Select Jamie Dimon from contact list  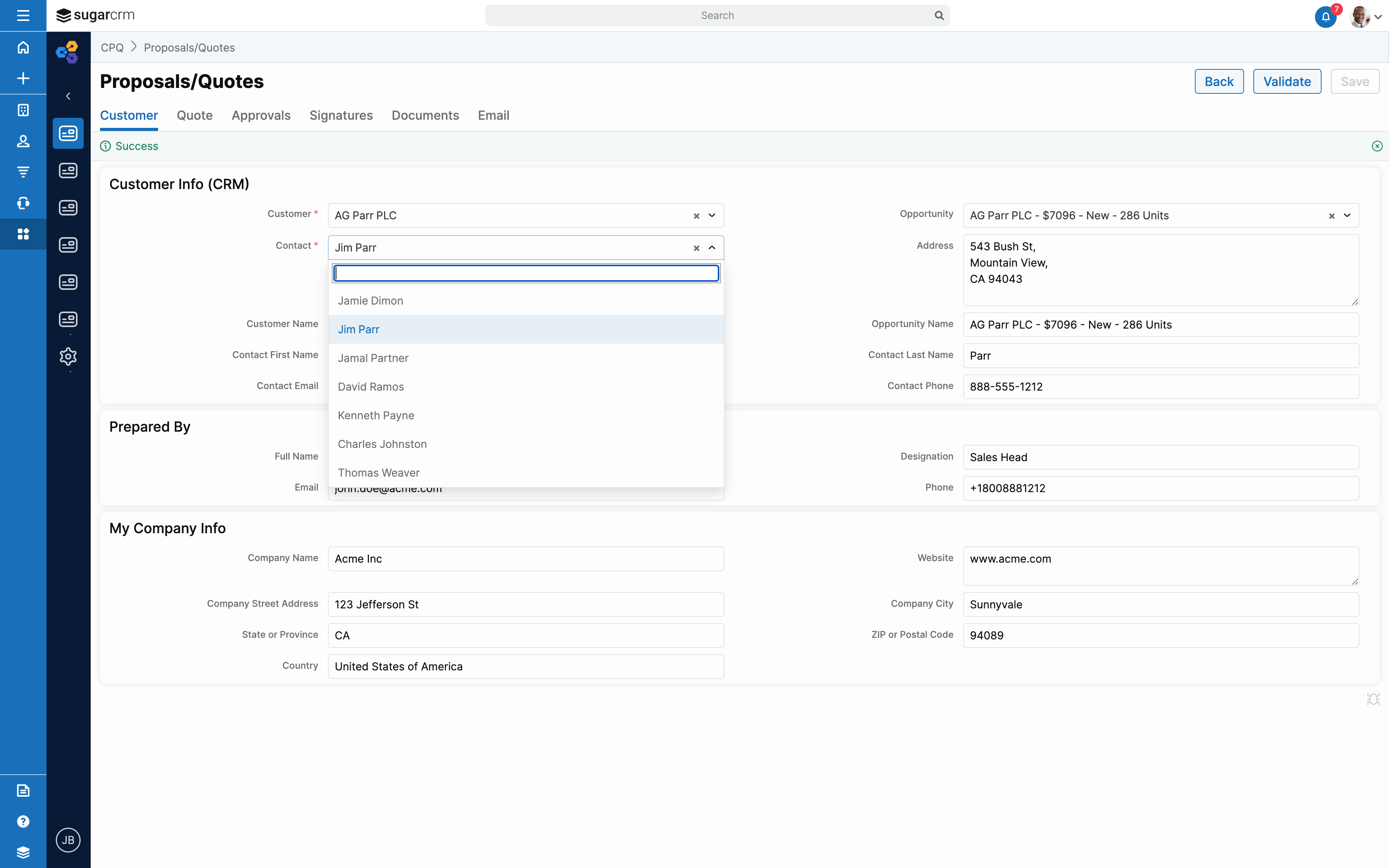tap(370, 300)
